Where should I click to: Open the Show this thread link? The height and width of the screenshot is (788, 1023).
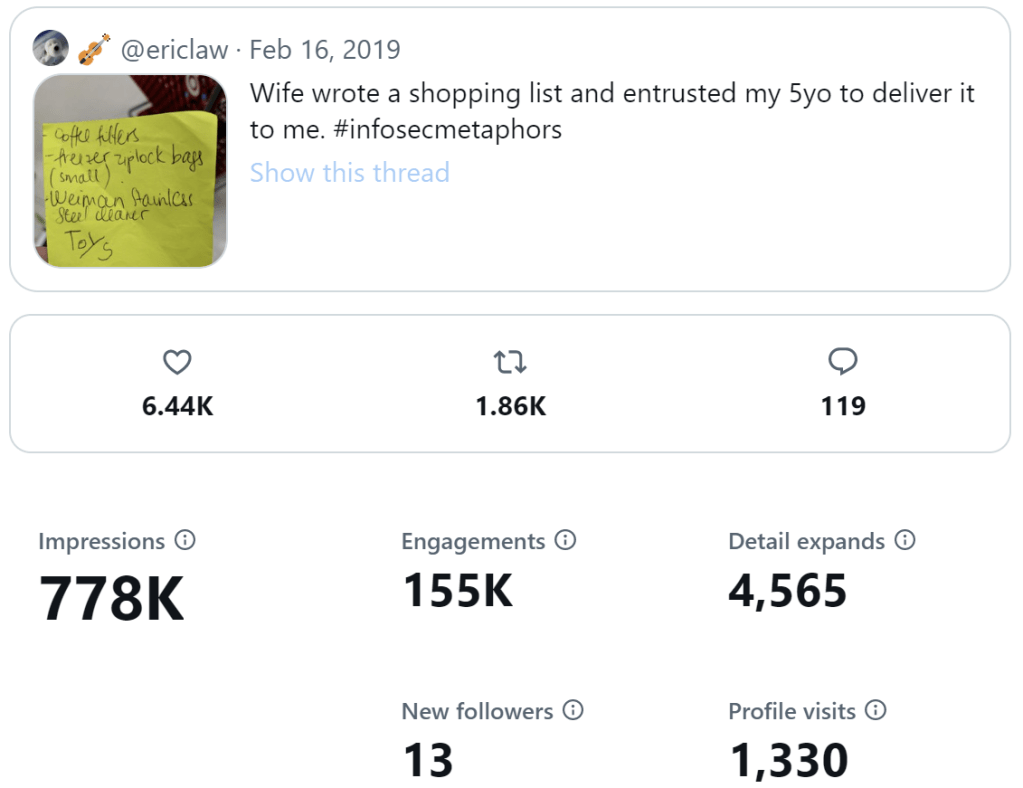click(x=349, y=172)
